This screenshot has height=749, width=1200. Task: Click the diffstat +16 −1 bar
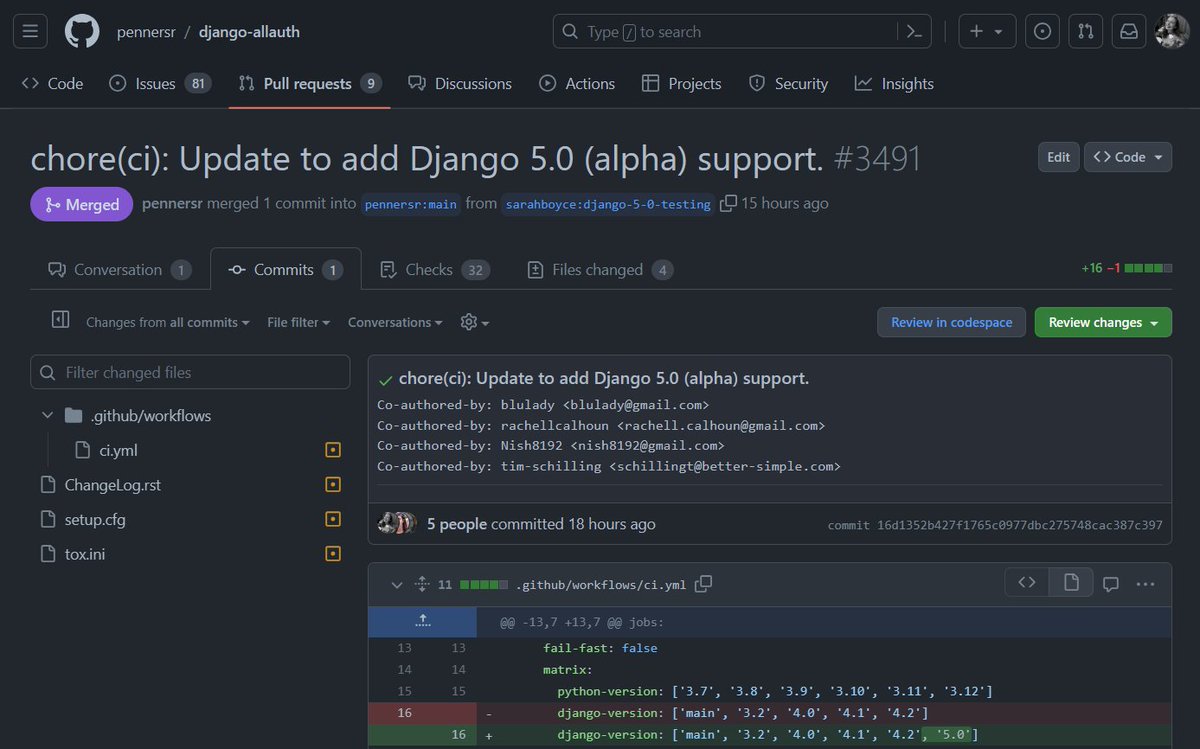(x=1127, y=268)
